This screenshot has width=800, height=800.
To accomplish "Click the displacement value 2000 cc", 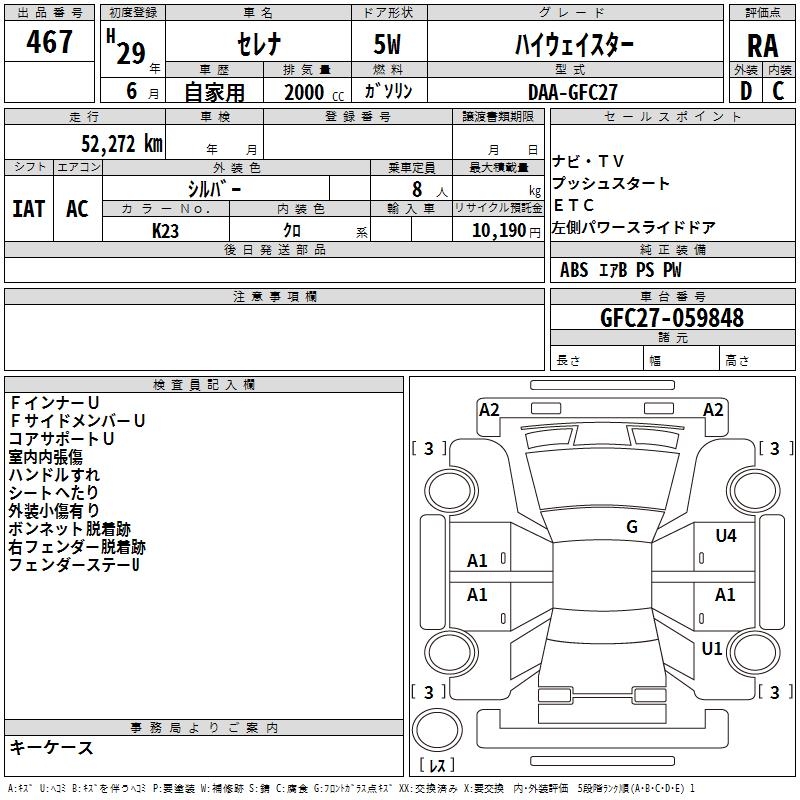I will pos(314,93).
